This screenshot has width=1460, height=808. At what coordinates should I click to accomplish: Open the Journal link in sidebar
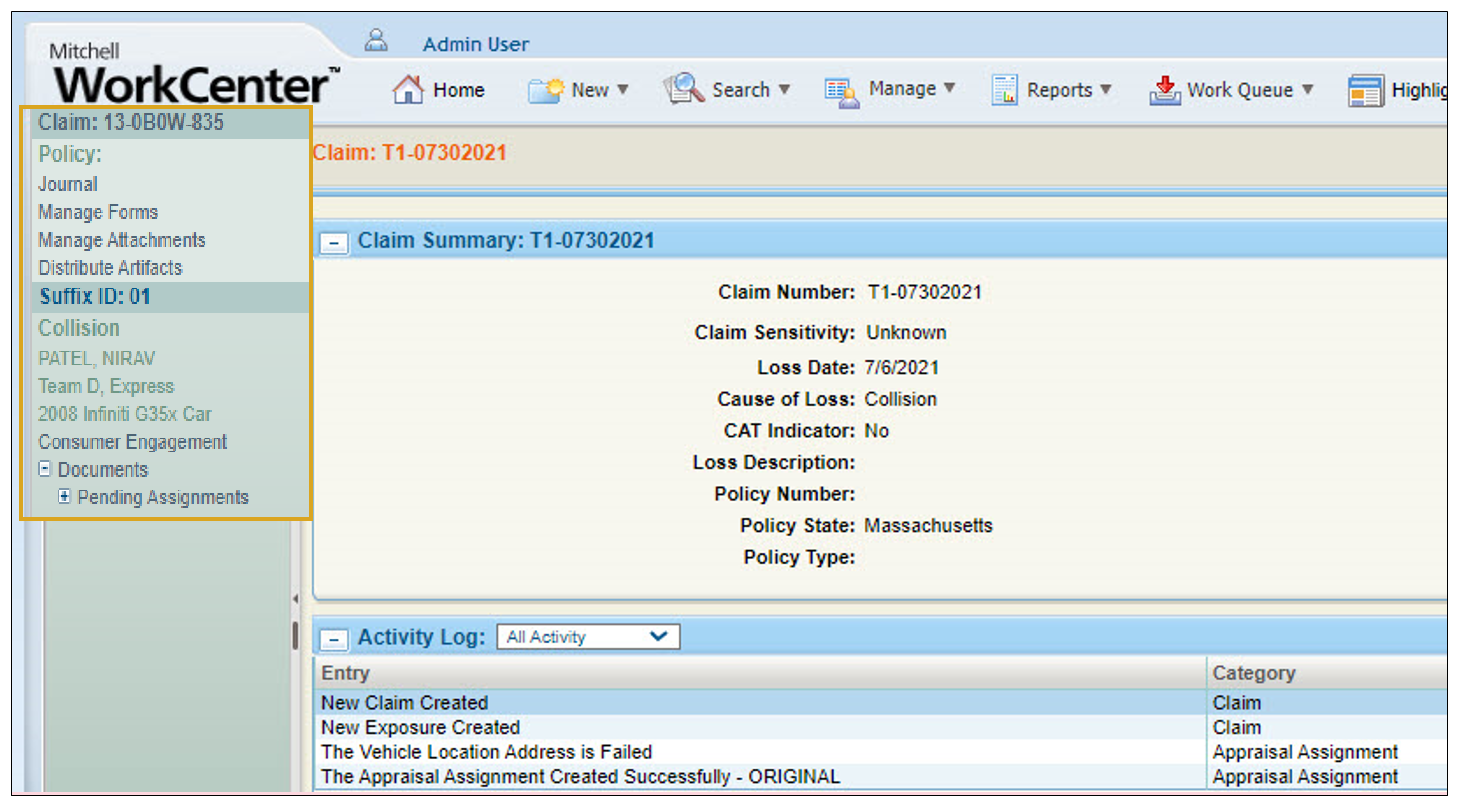pyautogui.click(x=68, y=184)
